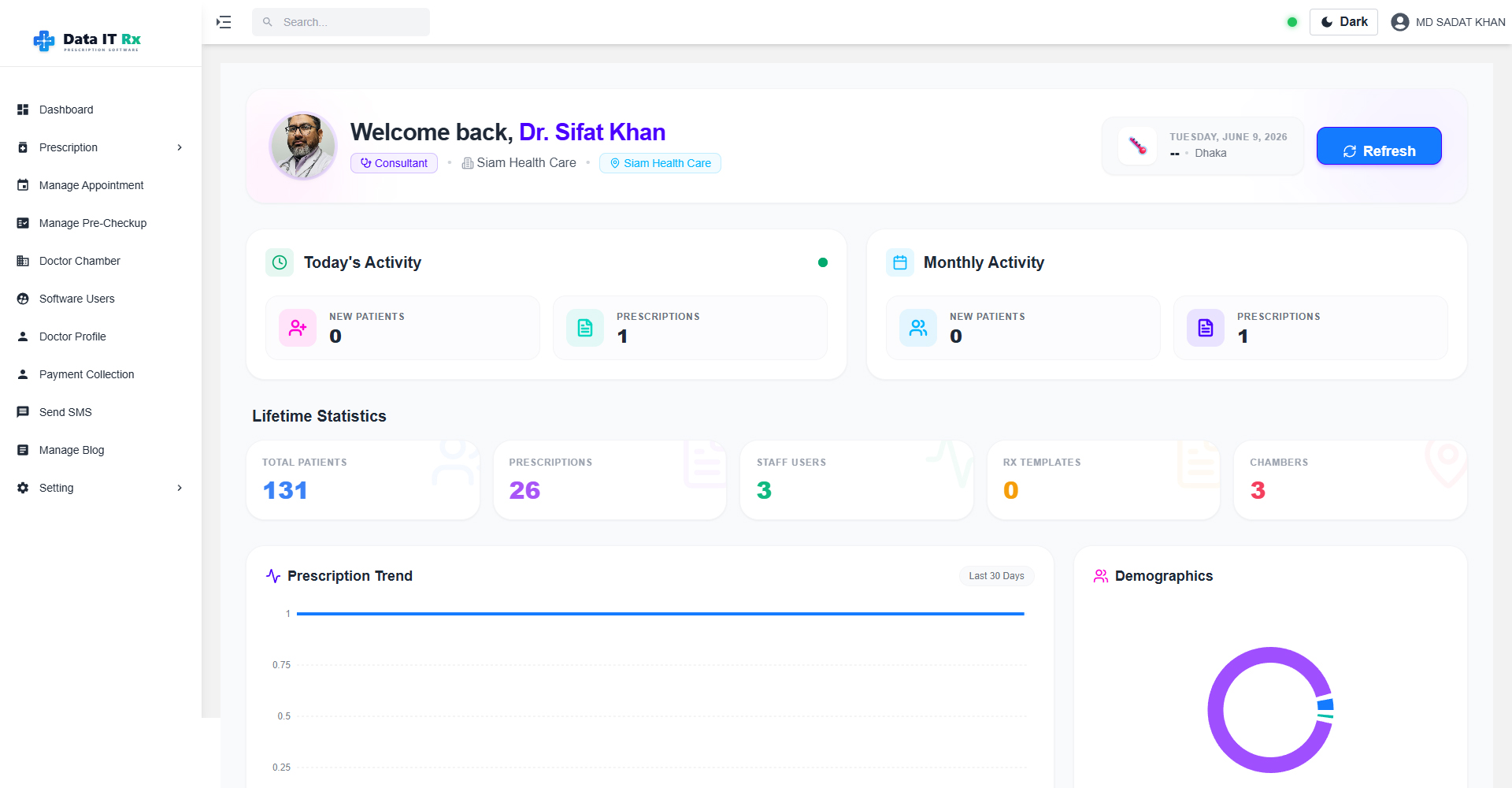Click the Search input field
Image resolution: width=1512 pixels, height=788 pixels.
(341, 22)
